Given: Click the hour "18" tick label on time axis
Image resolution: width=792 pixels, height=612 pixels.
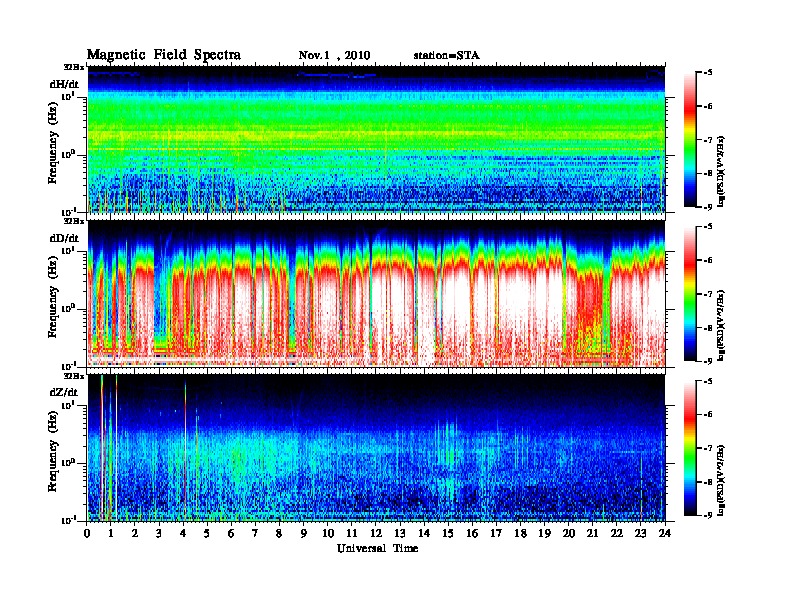Looking at the screenshot, I should [x=520, y=533].
